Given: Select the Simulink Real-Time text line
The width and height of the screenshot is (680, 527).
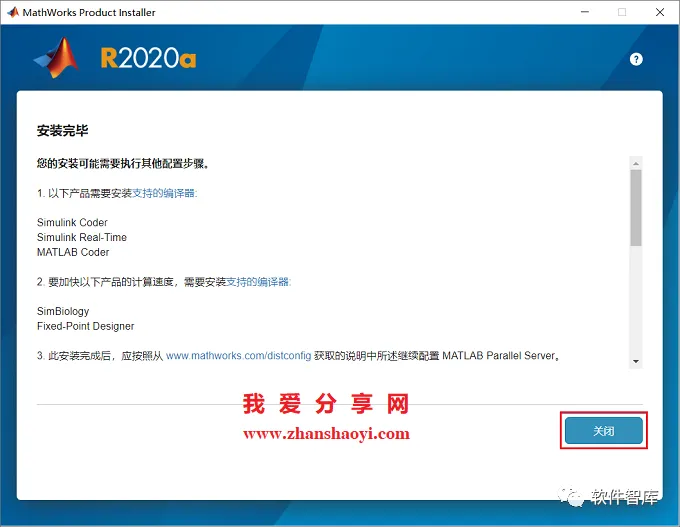Looking at the screenshot, I should pyautogui.click(x=82, y=237).
